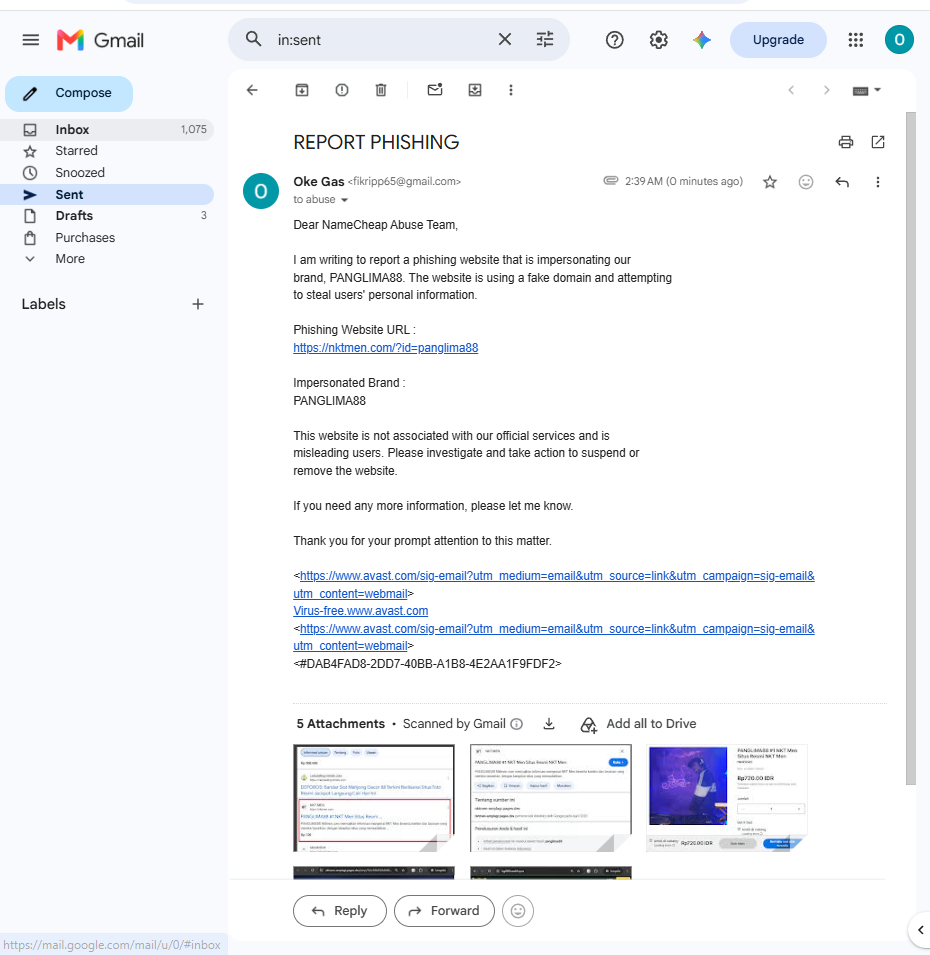Open the input tools keyboard dropdown
The image size is (930, 955).
867,90
